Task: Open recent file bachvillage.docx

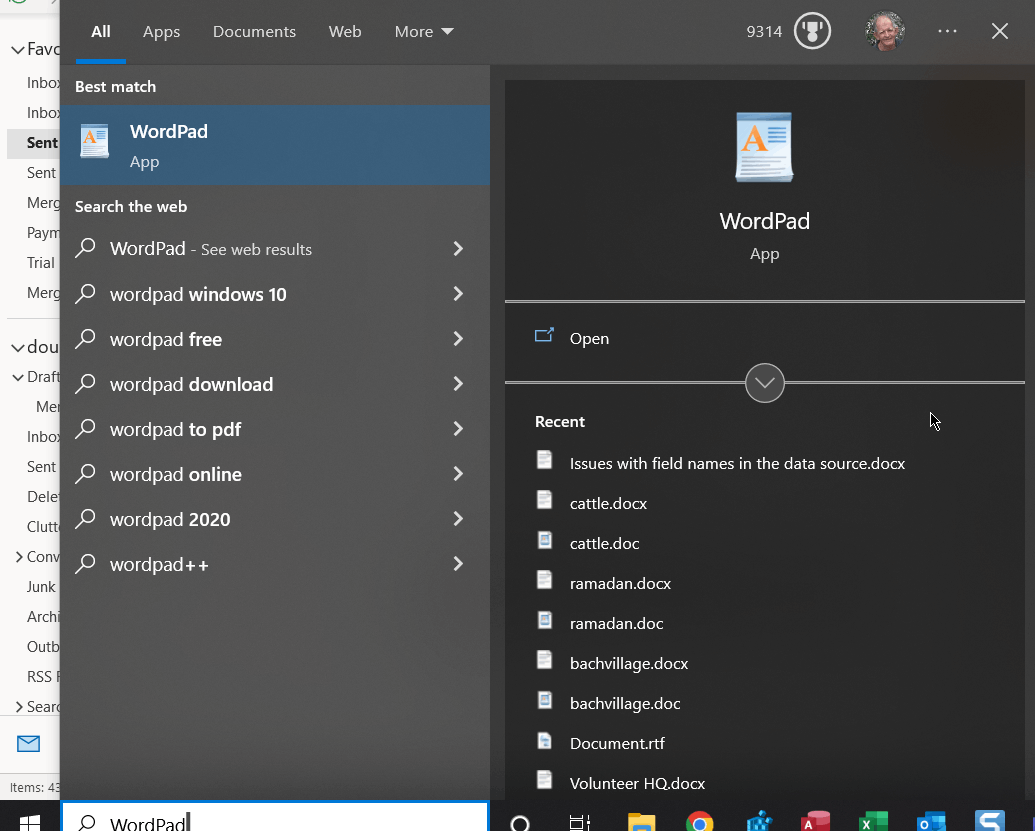Action: [628, 663]
